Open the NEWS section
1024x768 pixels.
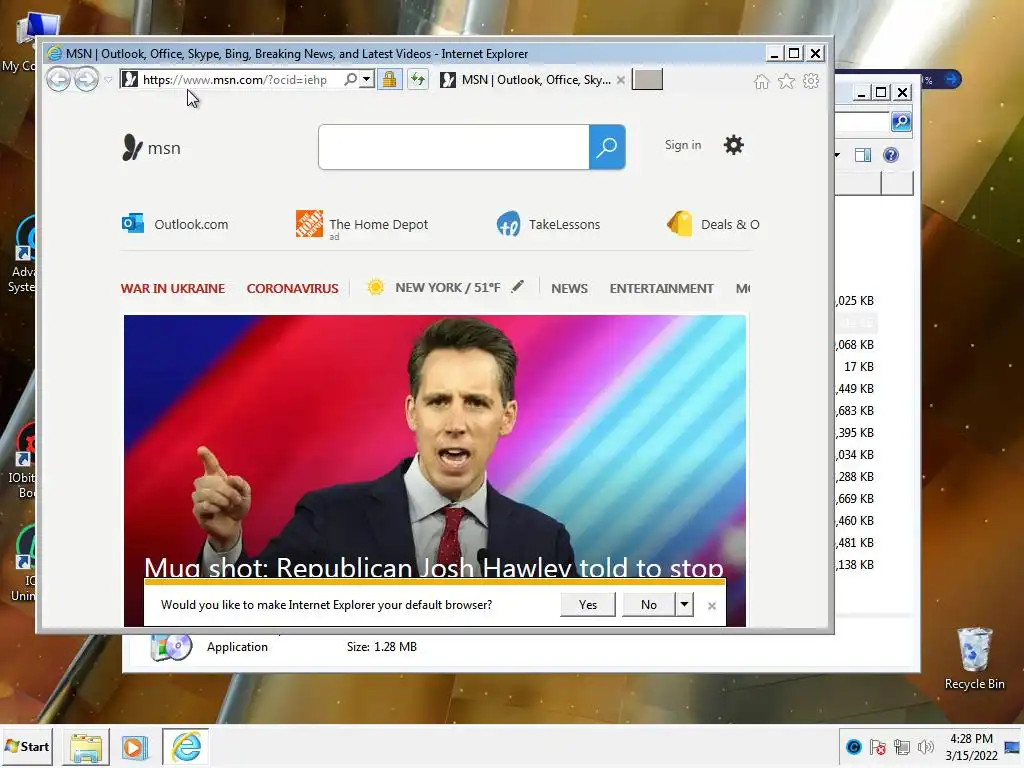pyautogui.click(x=569, y=288)
